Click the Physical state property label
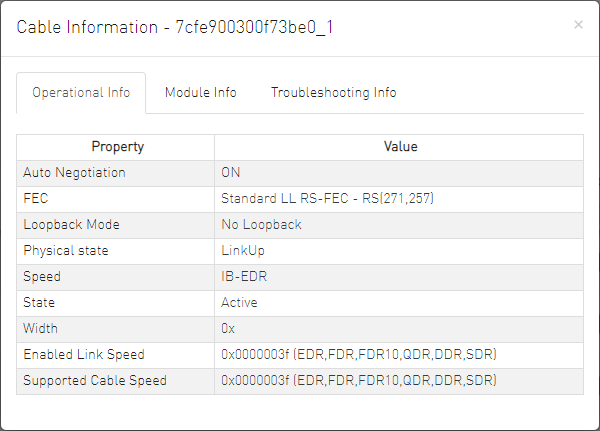 click(65, 251)
